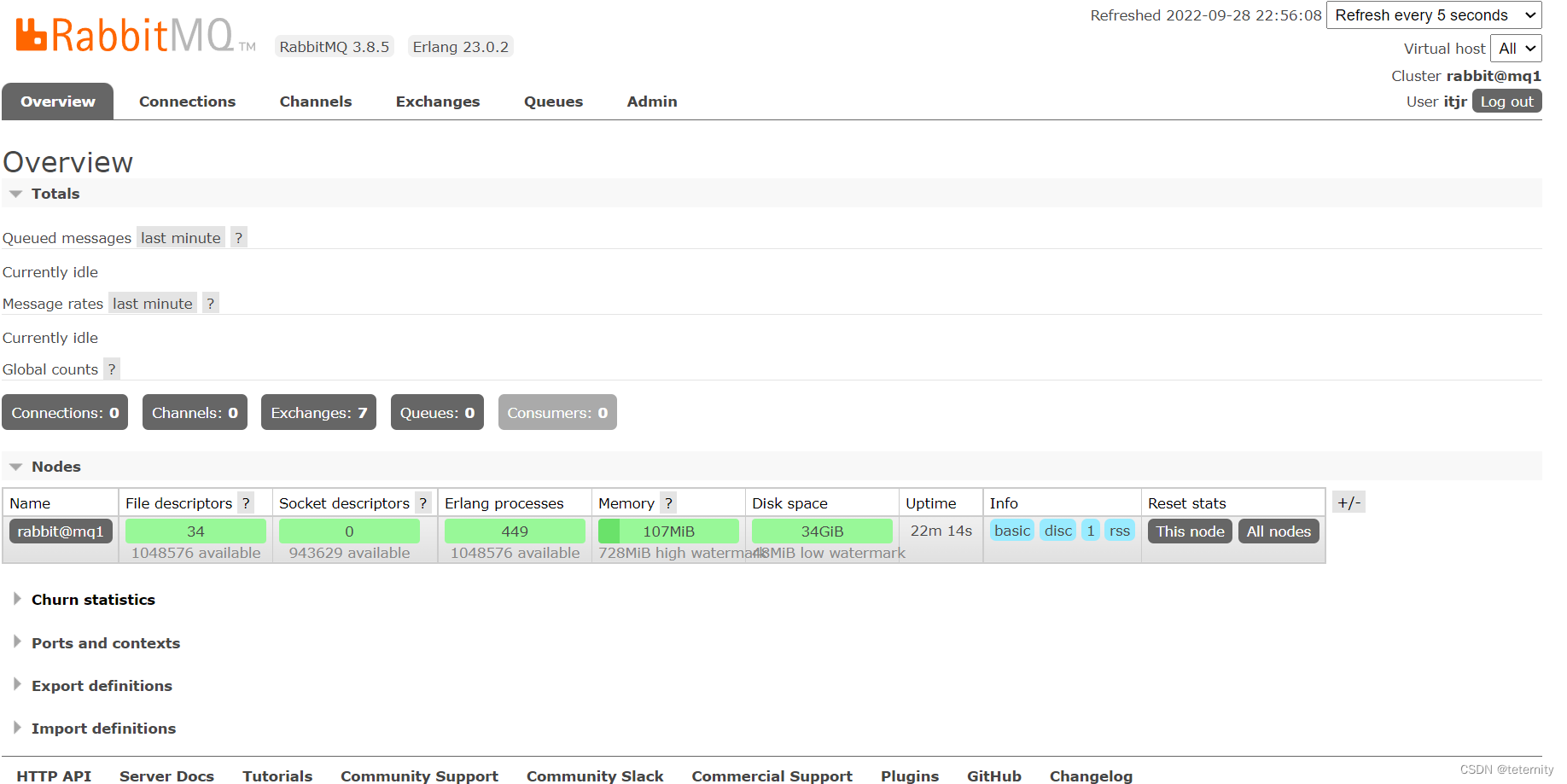Click the 943629 available text
Screen dimensions: 1567x784
tap(349, 553)
